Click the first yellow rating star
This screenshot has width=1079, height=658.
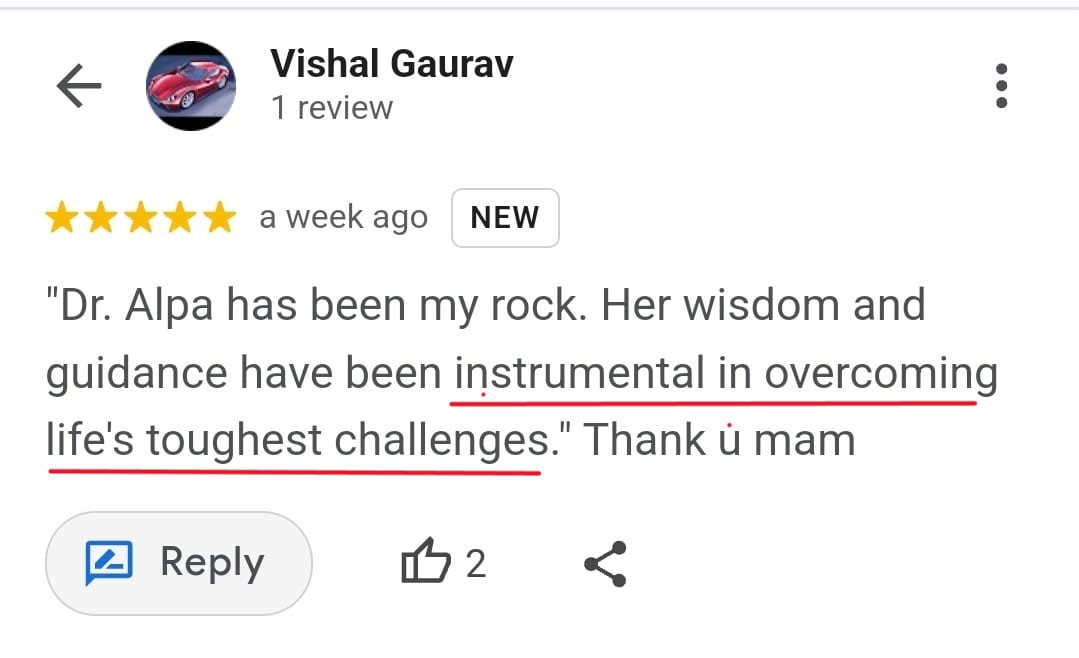pyautogui.click(x=62, y=218)
